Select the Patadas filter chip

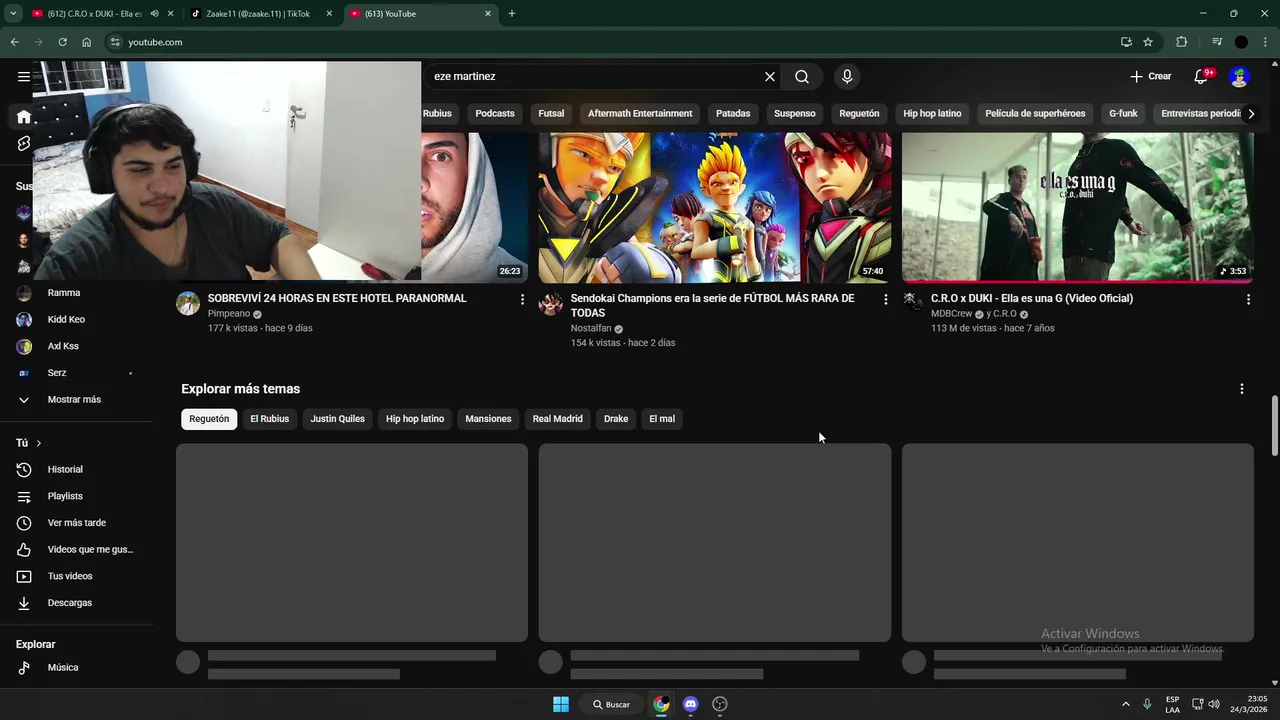733,113
